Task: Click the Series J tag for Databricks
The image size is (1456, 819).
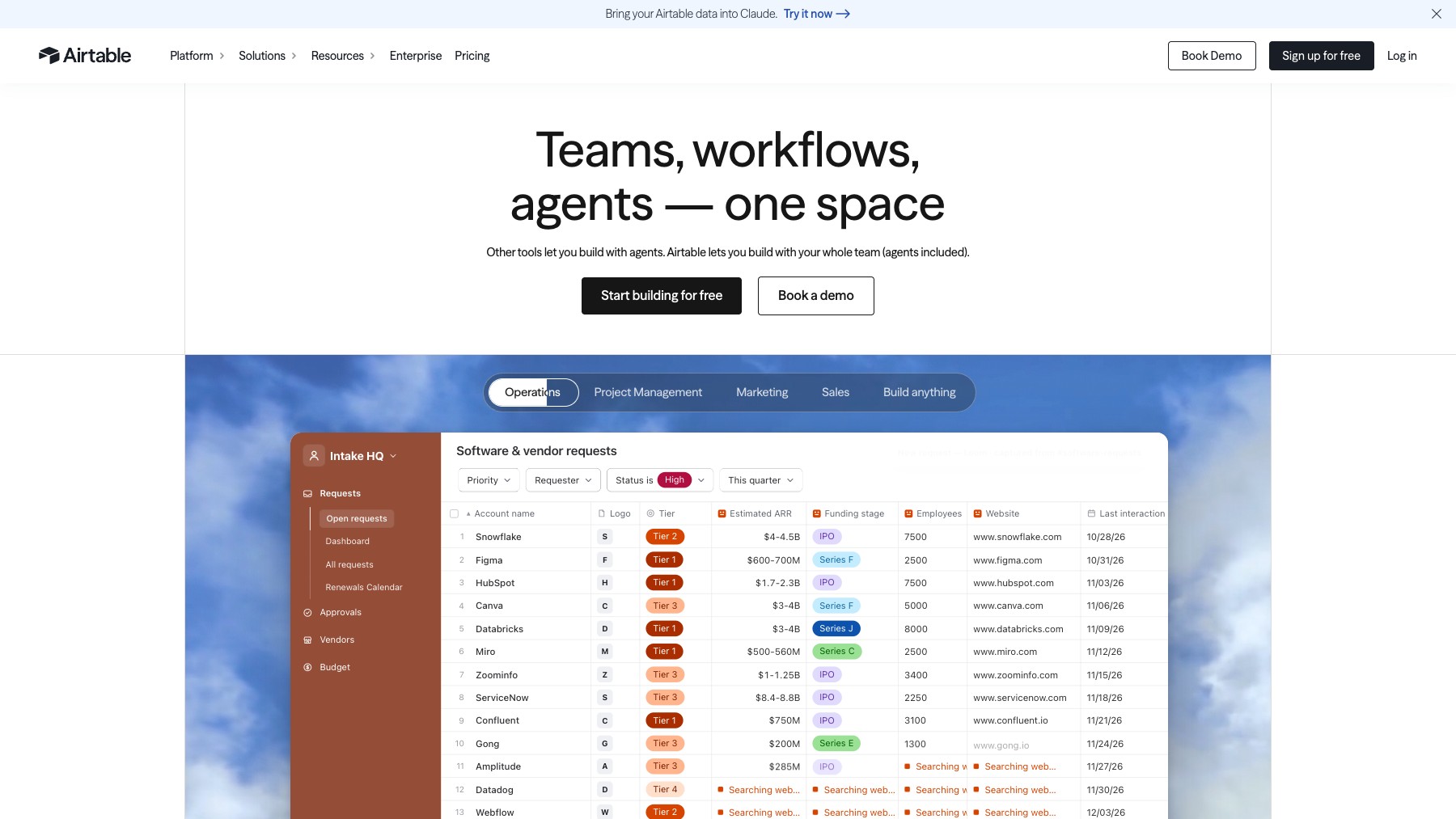Action: (836, 628)
